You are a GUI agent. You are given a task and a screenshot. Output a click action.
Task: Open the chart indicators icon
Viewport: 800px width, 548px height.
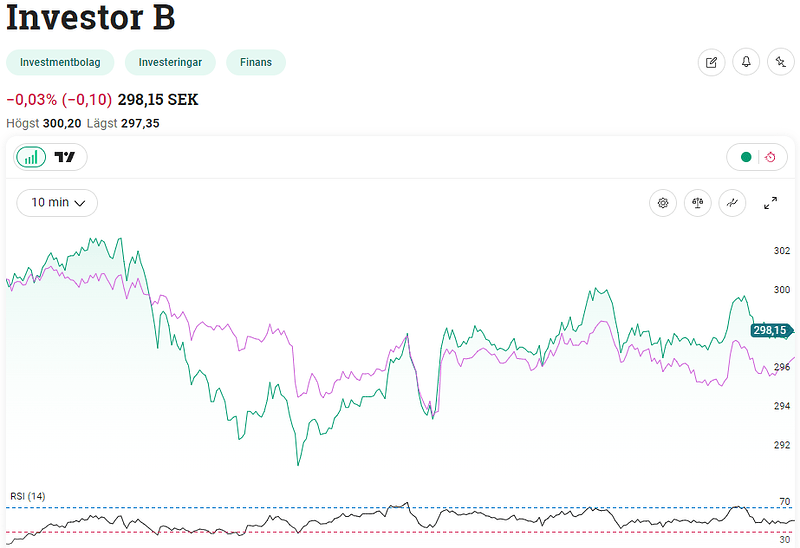click(x=732, y=203)
